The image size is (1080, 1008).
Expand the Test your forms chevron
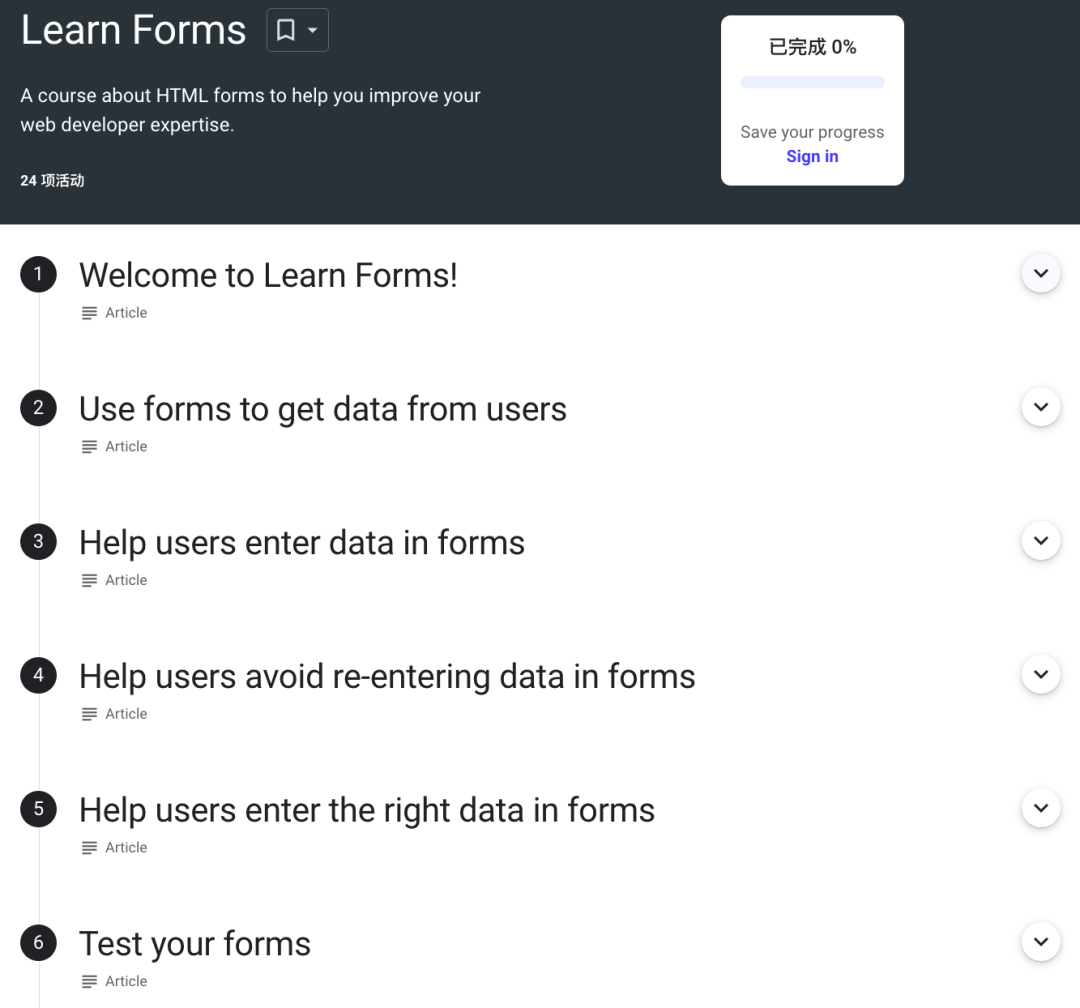(1041, 942)
